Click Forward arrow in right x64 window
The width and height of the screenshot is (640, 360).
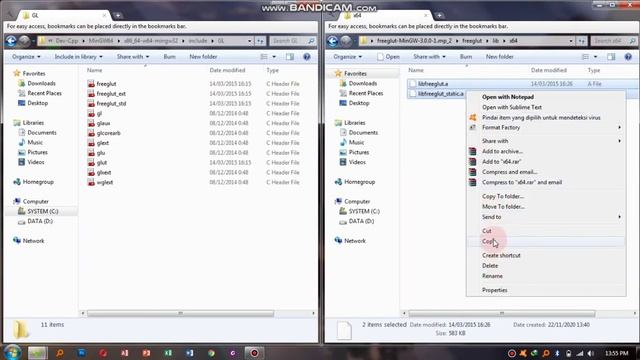point(346,41)
